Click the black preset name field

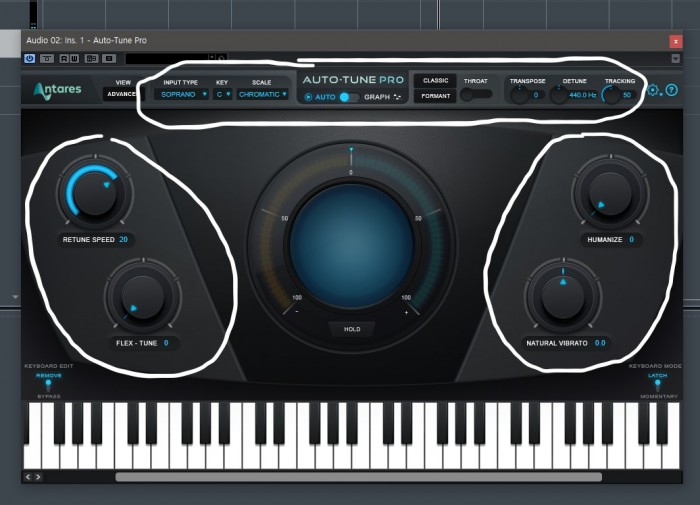[x=167, y=58]
